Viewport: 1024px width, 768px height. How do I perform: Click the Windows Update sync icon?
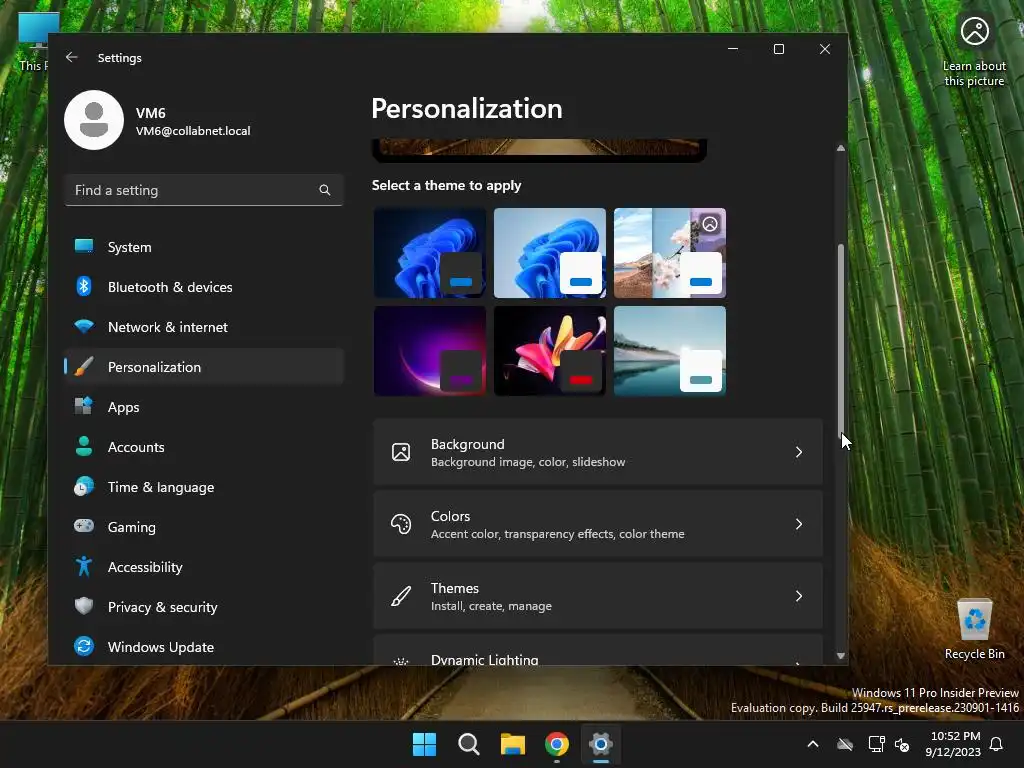(x=84, y=646)
